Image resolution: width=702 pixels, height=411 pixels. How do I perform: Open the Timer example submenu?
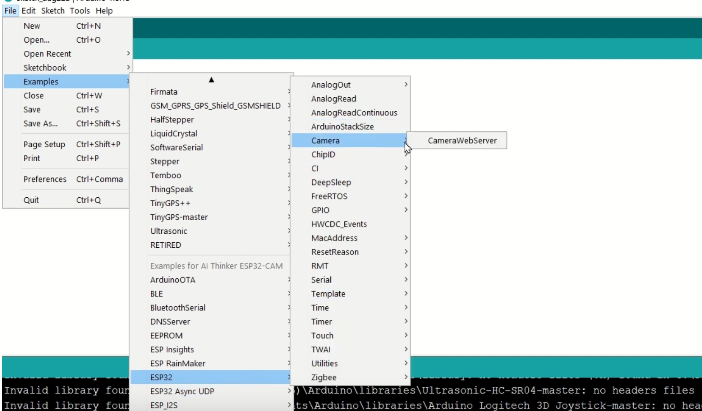tap(351, 321)
